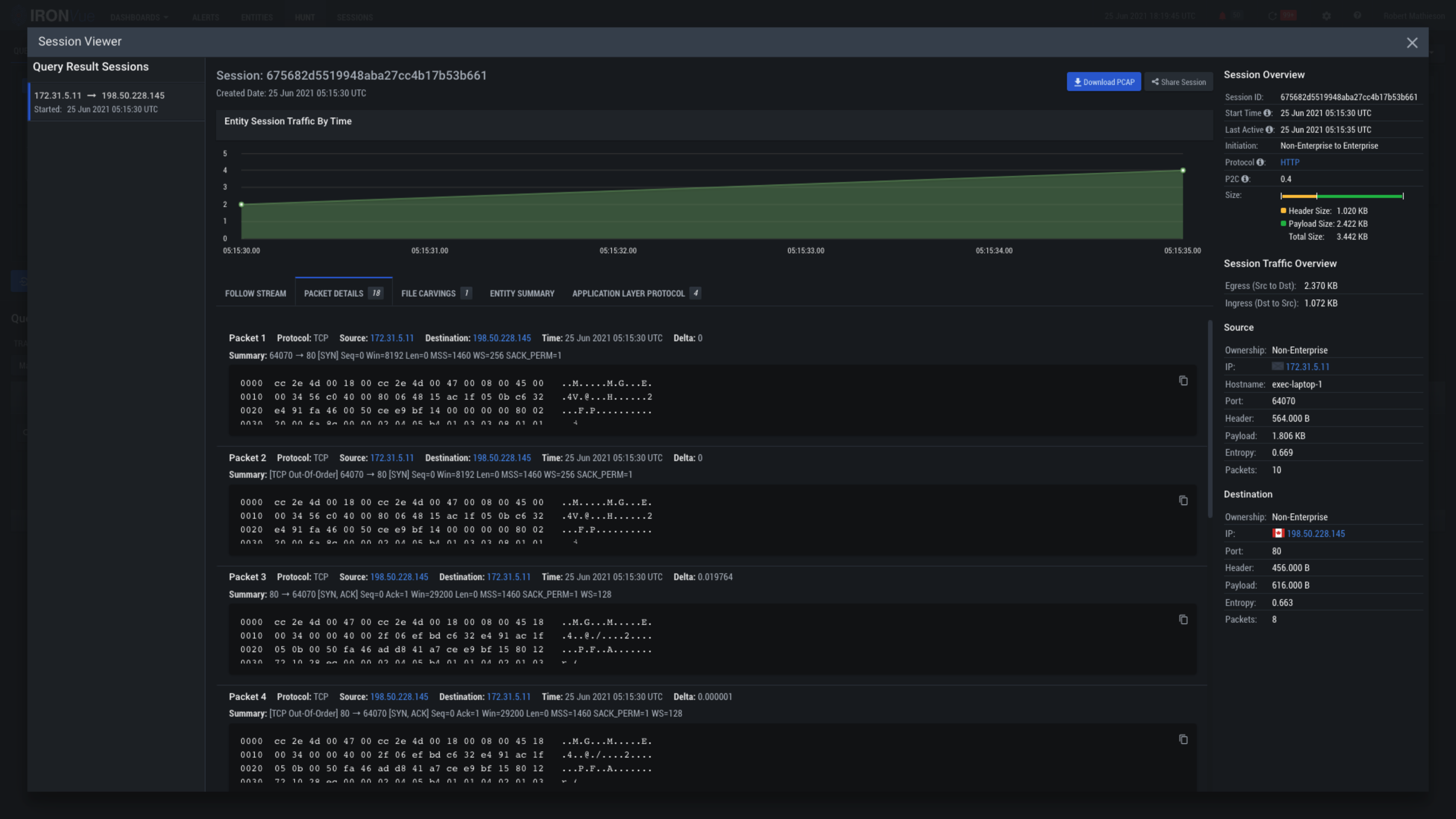This screenshot has height=819, width=1456.
Task: Open the settings gear icon
Action: pos(1327,15)
